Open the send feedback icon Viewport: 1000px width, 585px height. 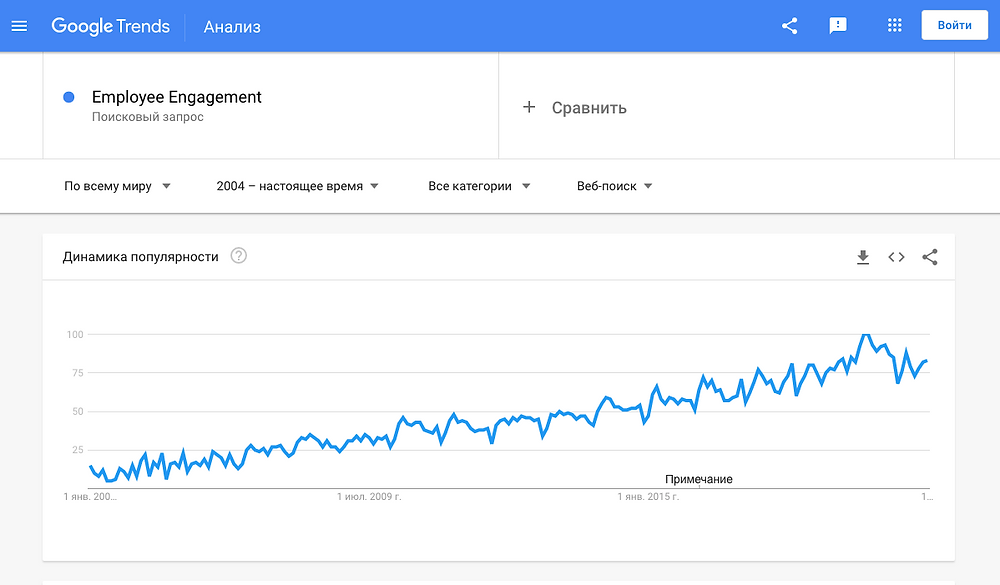[x=837, y=26]
